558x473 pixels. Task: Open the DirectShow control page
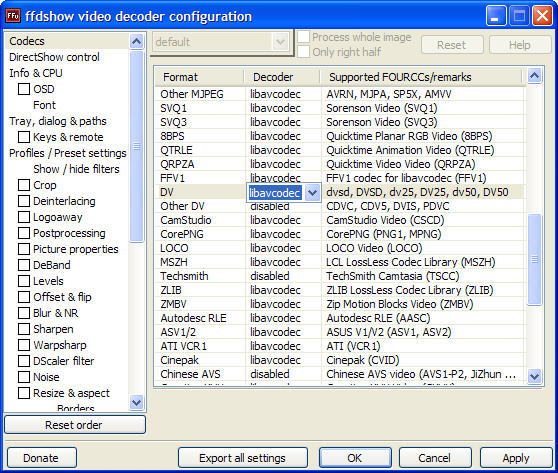pos(54,57)
